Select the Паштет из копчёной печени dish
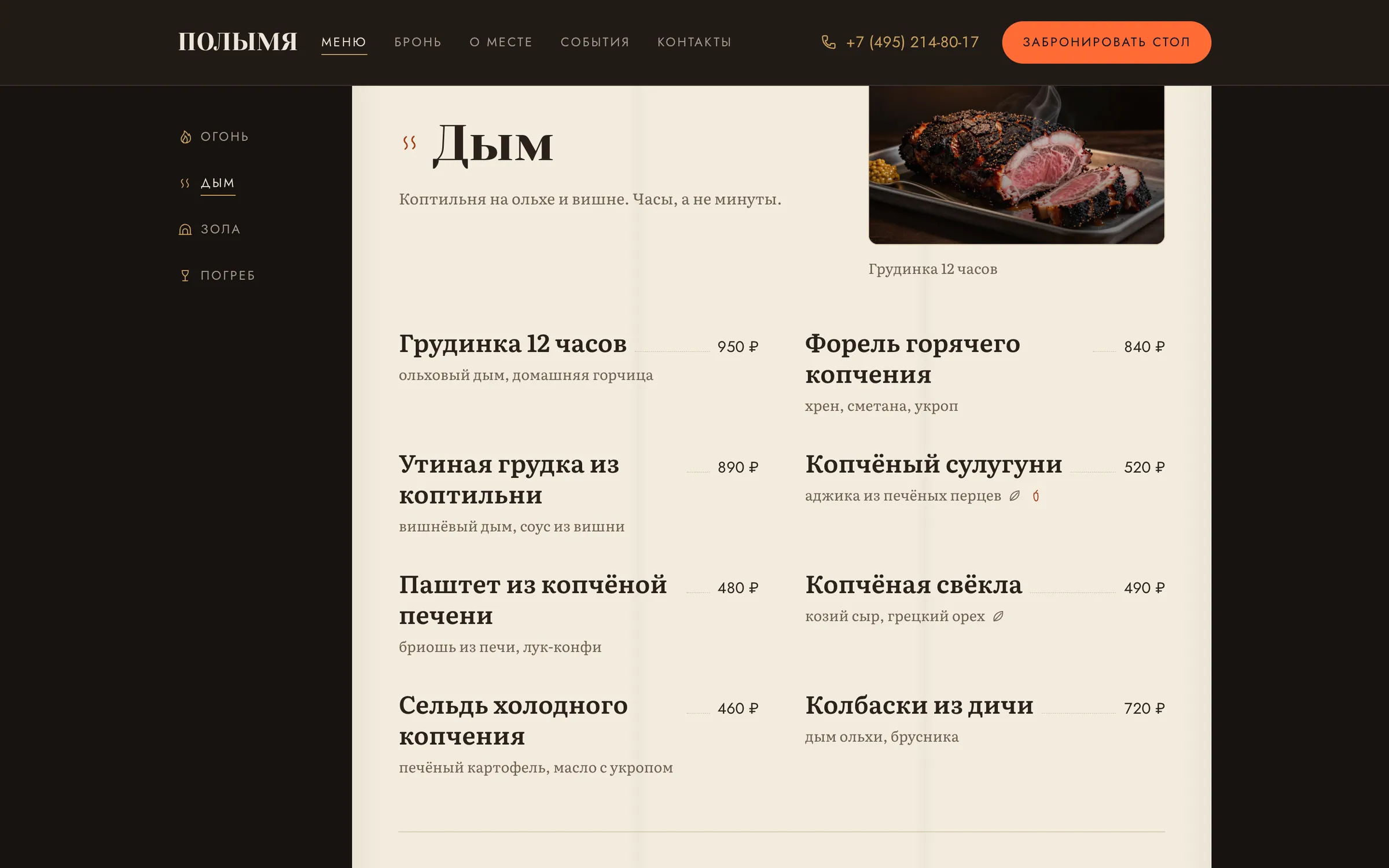 point(533,600)
